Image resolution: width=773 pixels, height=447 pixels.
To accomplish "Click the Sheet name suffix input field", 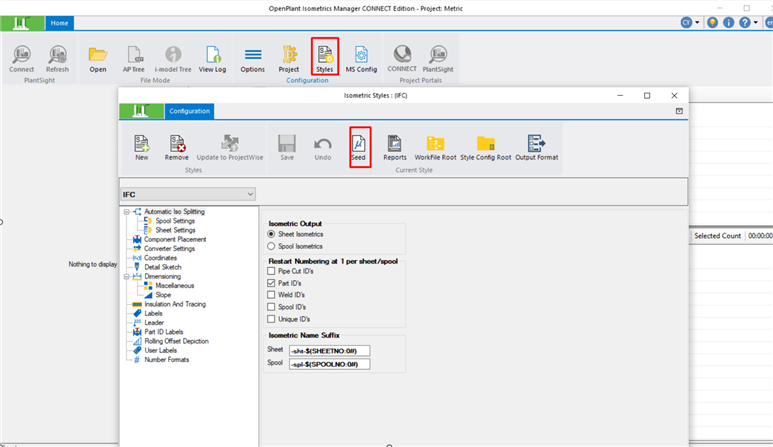I will click(328, 351).
